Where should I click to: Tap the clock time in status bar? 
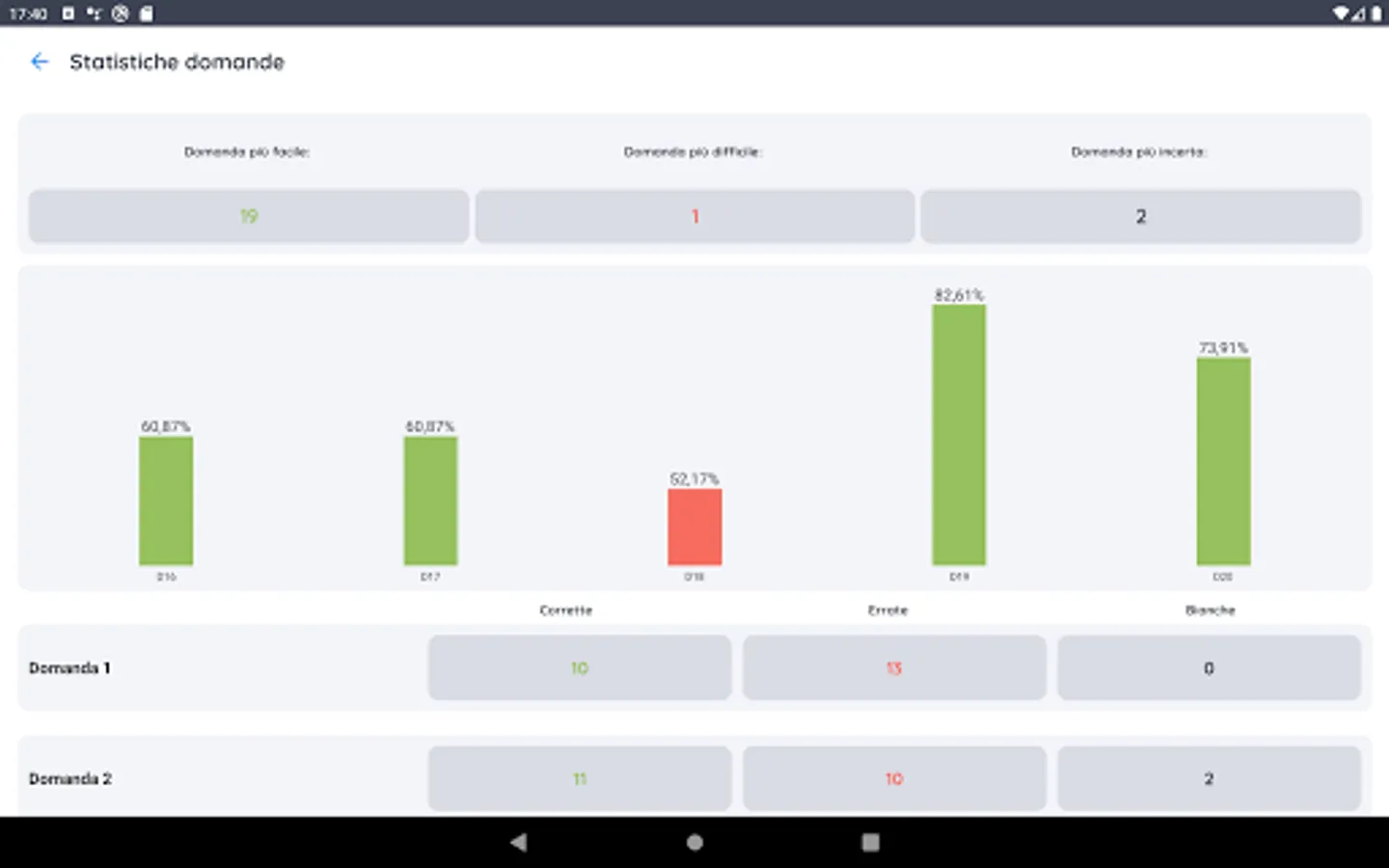[28, 14]
